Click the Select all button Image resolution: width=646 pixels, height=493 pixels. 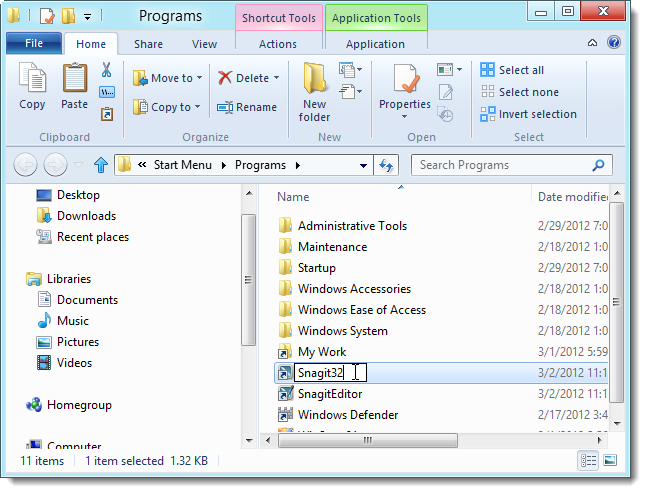[x=512, y=70]
